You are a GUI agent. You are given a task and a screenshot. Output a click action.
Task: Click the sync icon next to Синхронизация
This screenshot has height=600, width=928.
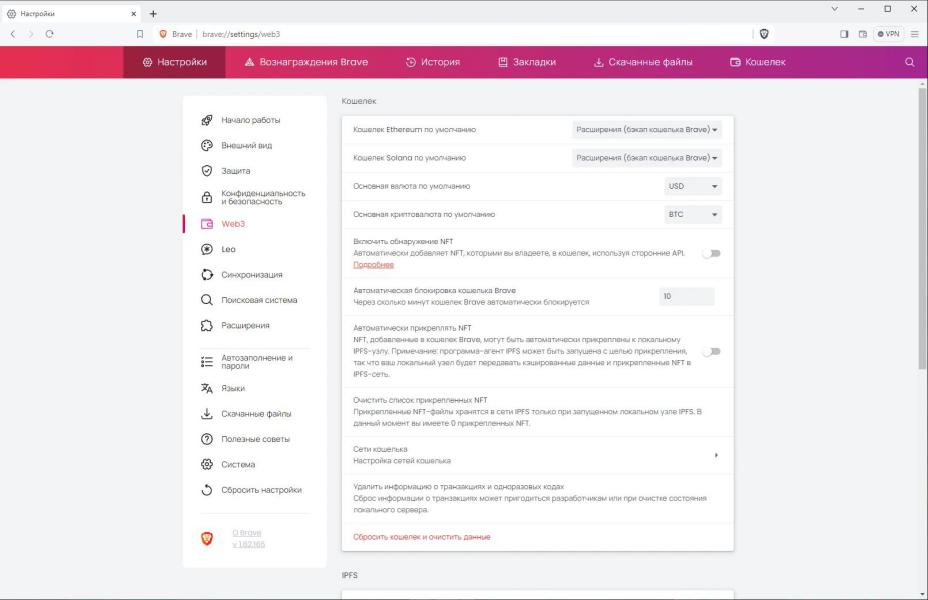pos(207,275)
